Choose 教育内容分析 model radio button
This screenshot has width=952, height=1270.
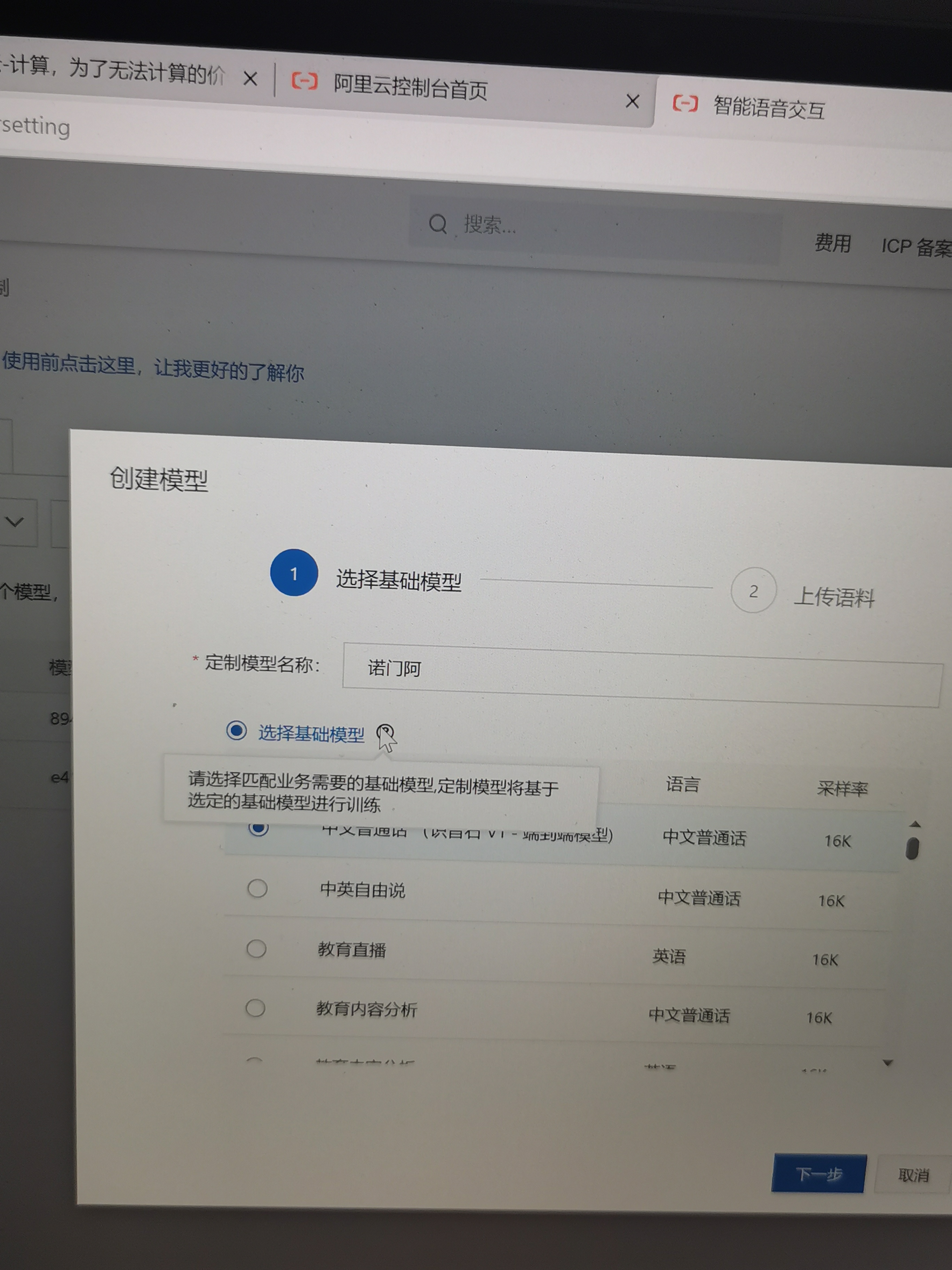click(x=255, y=1007)
